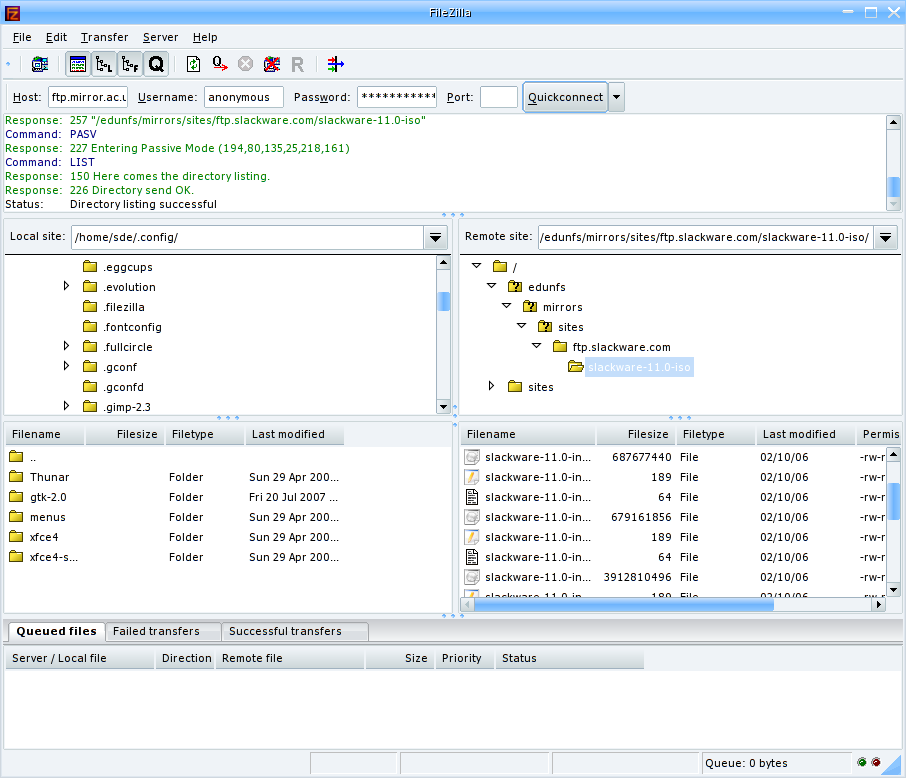
Task: Click the .fontconfig folder in local tree
Action: 132,327
